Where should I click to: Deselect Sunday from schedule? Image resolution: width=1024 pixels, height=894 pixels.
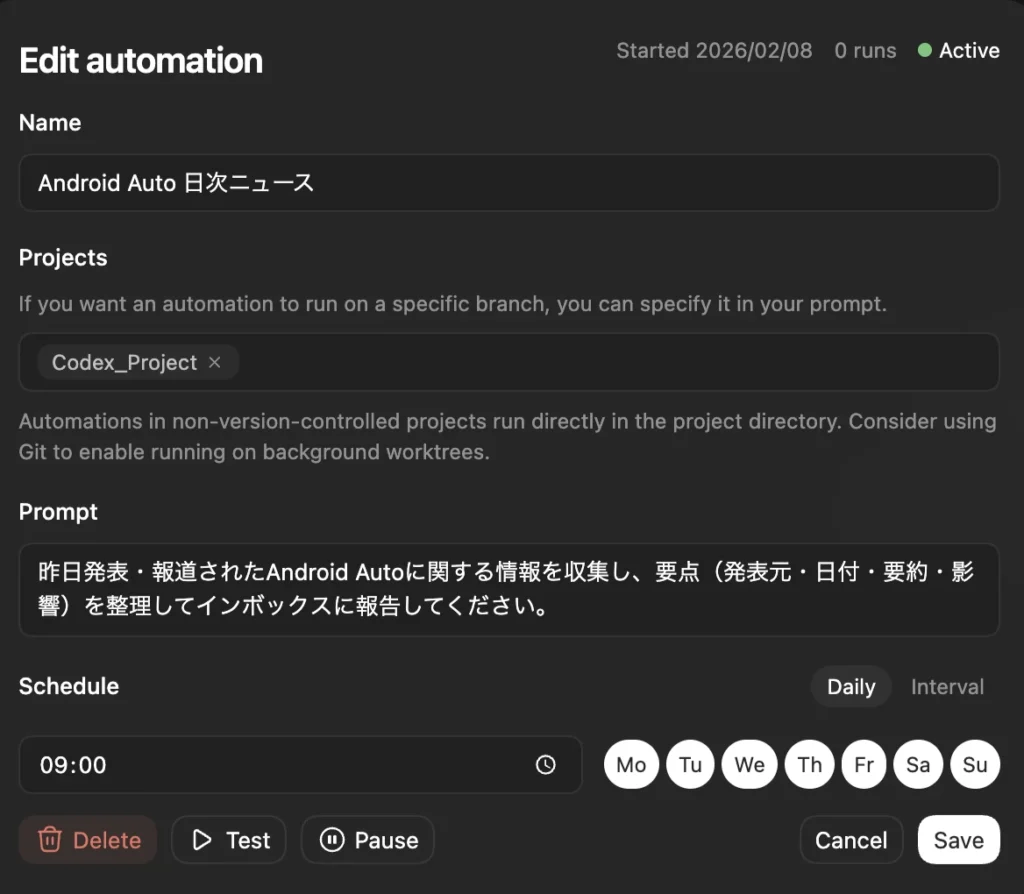click(x=975, y=765)
